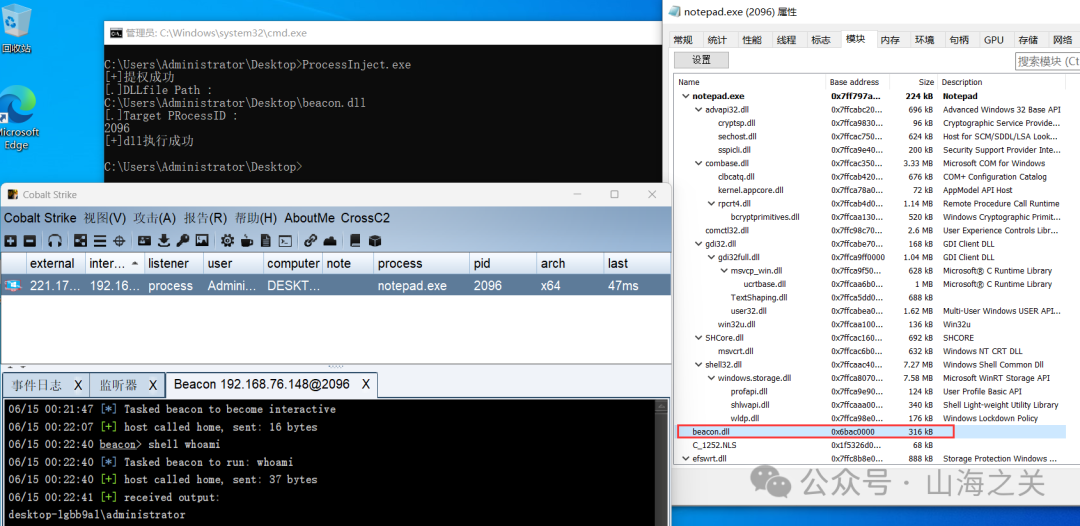Click the chain link host file icon
This screenshot has width=1080, height=526.
311,241
